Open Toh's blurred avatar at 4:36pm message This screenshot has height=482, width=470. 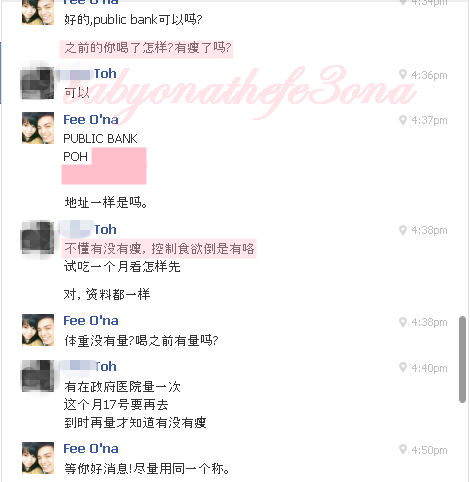click(x=38, y=83)
